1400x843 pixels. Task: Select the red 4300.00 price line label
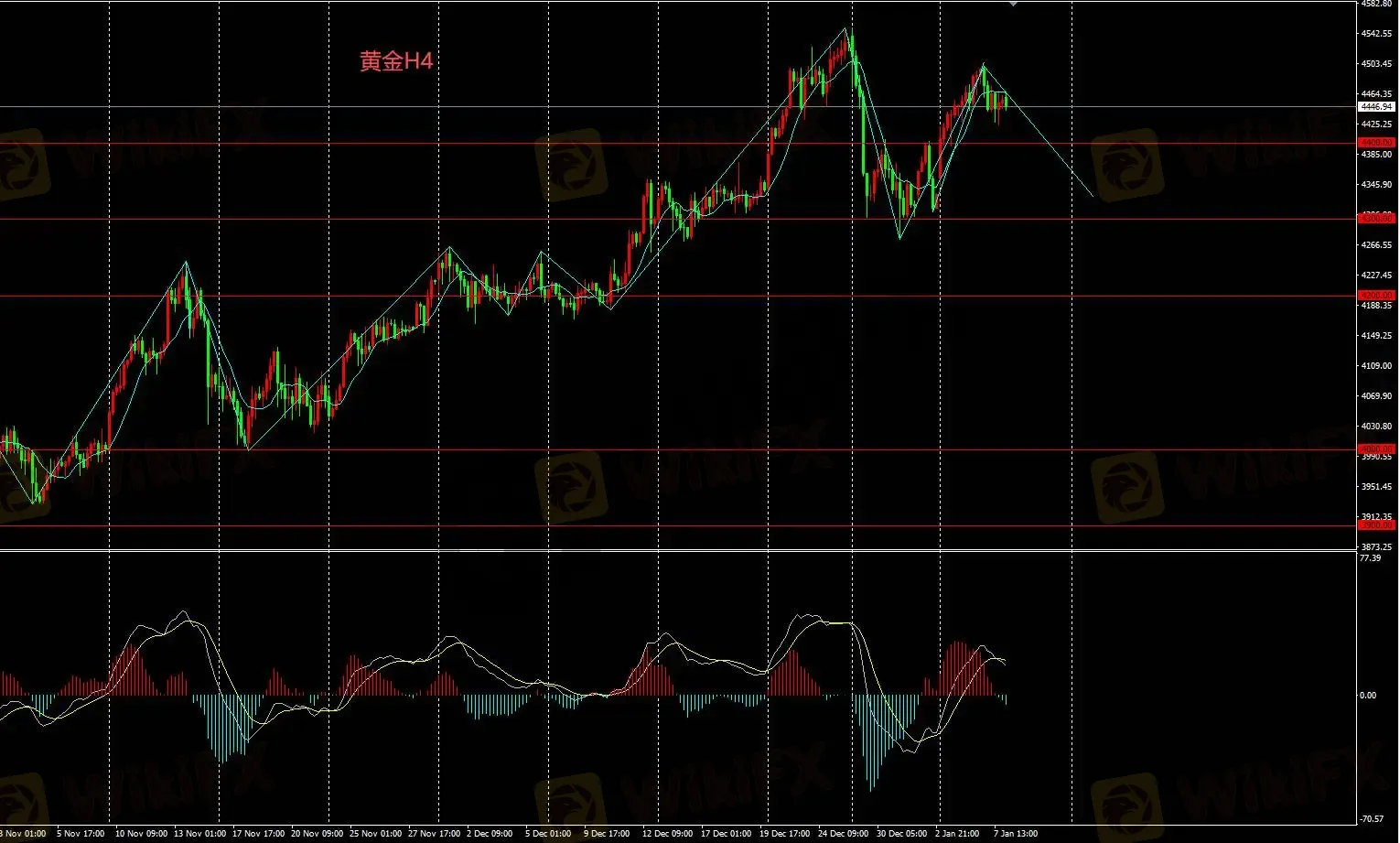[1376, 219]
